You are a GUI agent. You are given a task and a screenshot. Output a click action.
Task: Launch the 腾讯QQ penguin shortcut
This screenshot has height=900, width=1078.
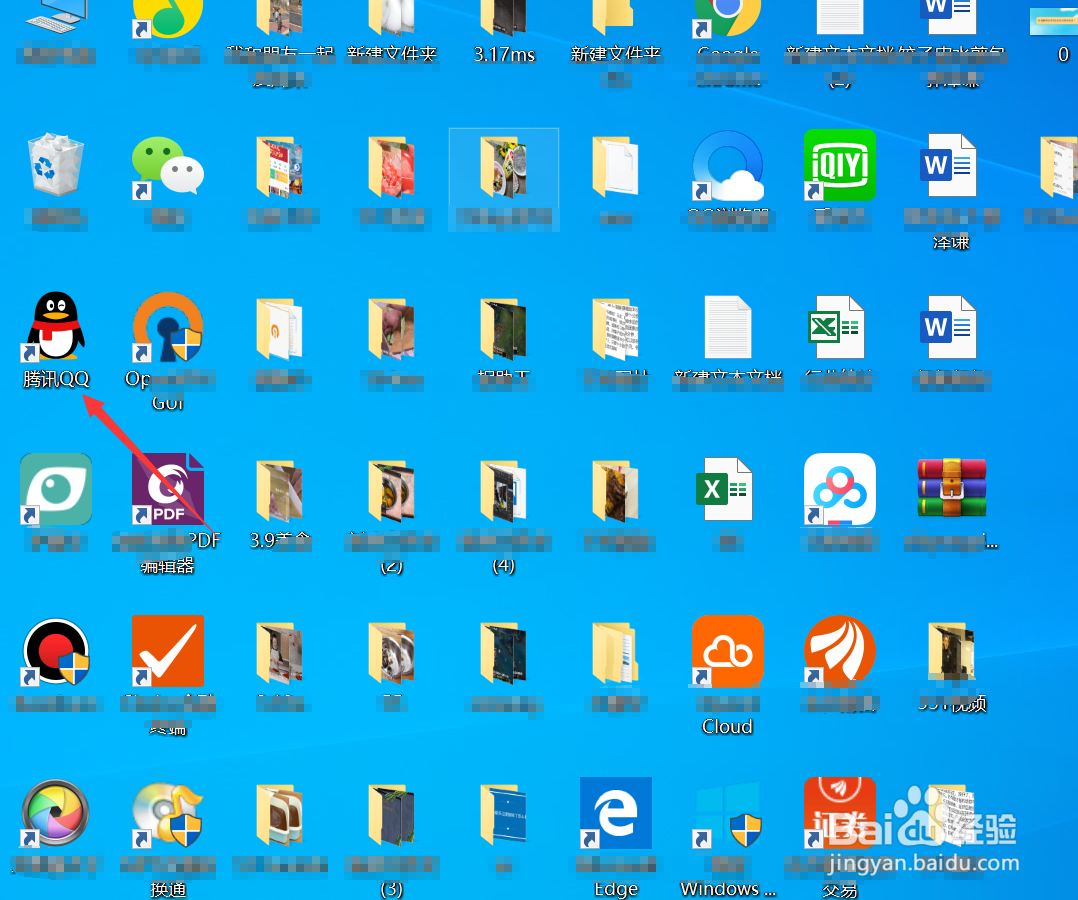(x=56, y=327)
